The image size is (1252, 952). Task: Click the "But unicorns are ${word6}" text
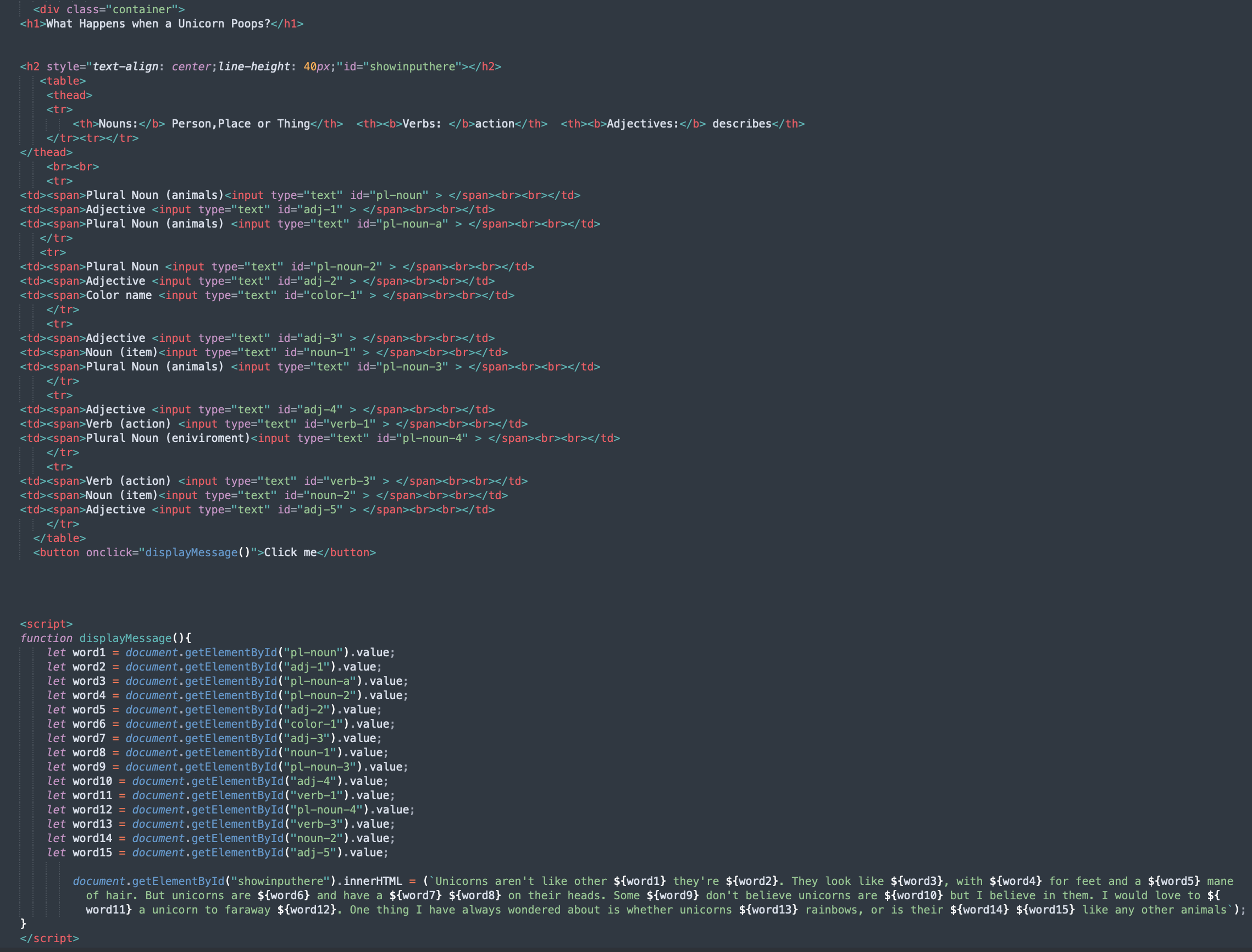[x=227, y=896]
